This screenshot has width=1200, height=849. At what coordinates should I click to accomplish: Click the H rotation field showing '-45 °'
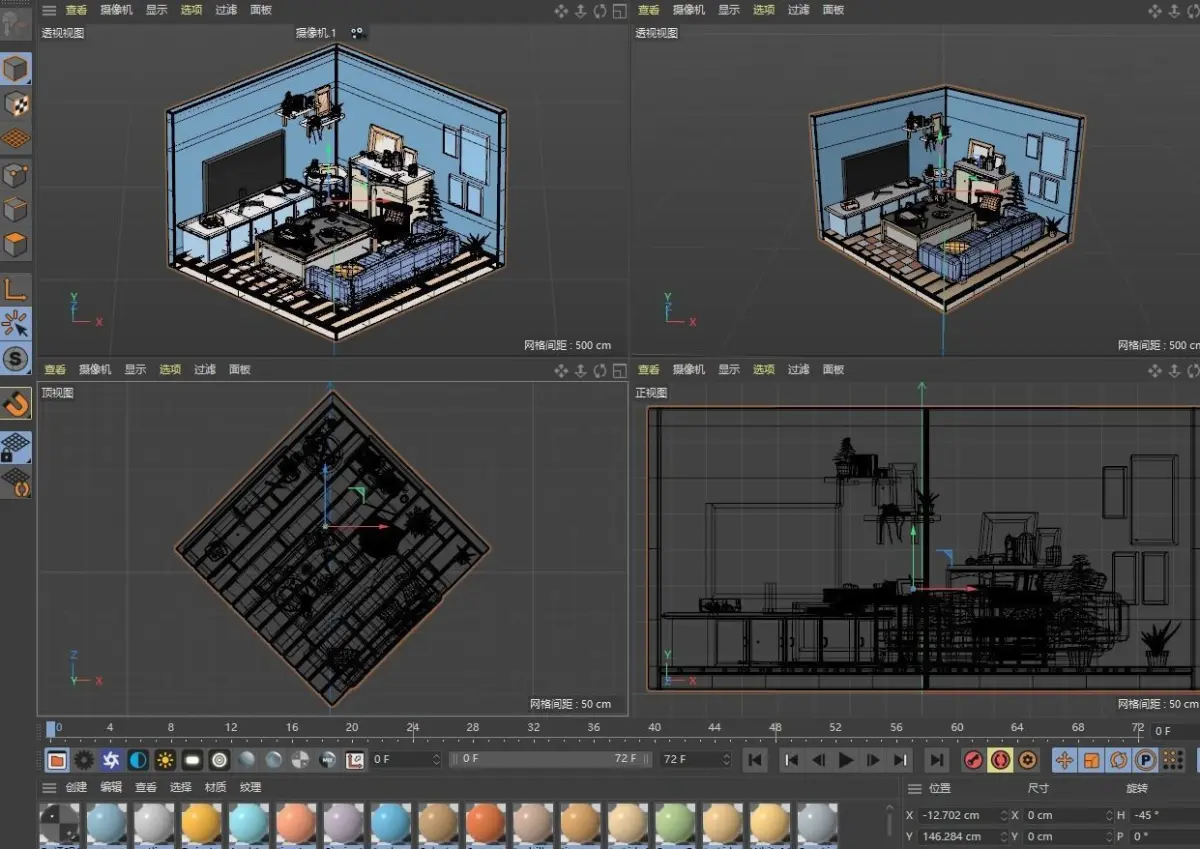1165,815
